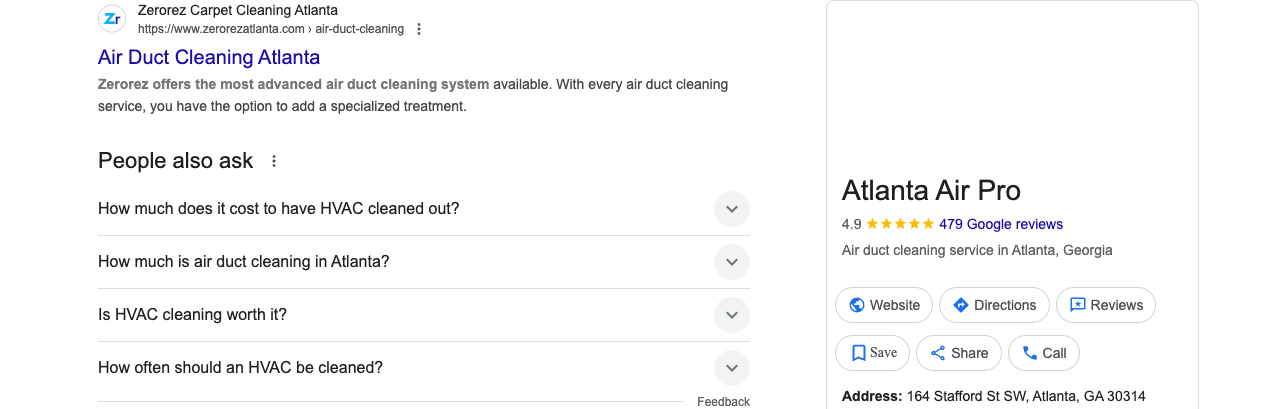This screenshot has height=409, width=1280.
Task: Expand the Is HVAC cleaning worth it chevron
Action: click(732, 315)
